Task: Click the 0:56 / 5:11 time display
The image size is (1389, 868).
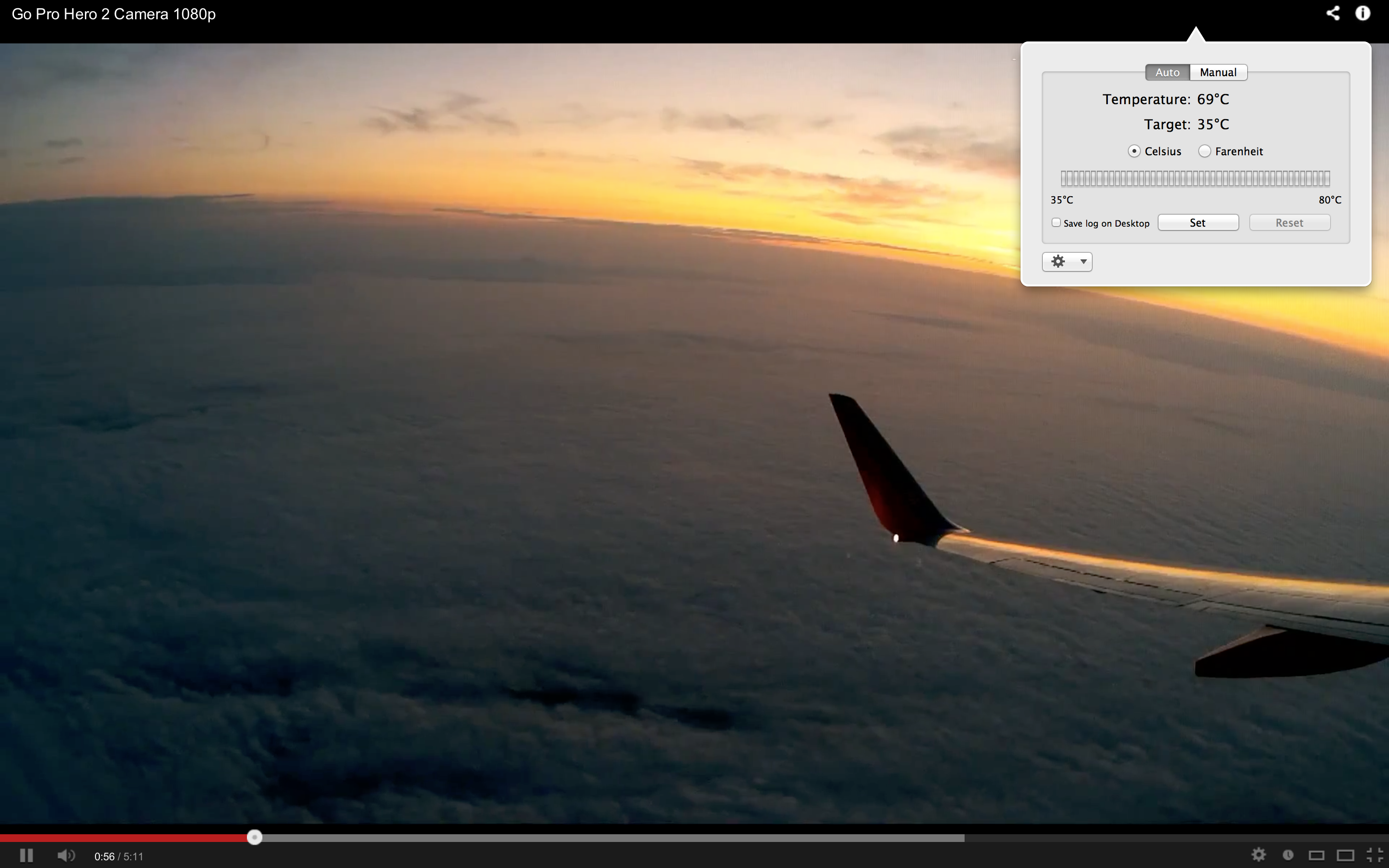Action: click(119, 856)
